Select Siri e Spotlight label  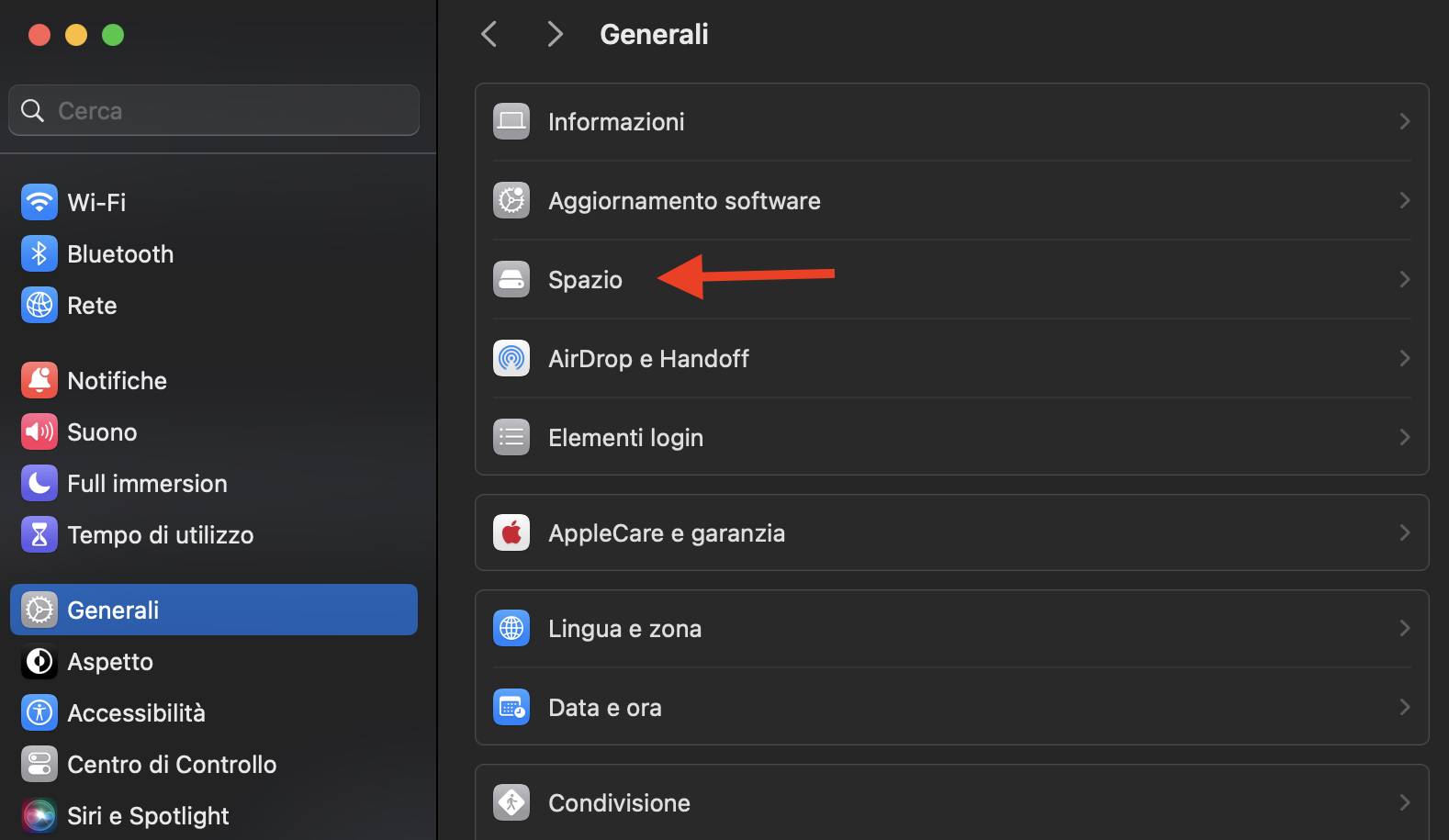pos(148,815)
